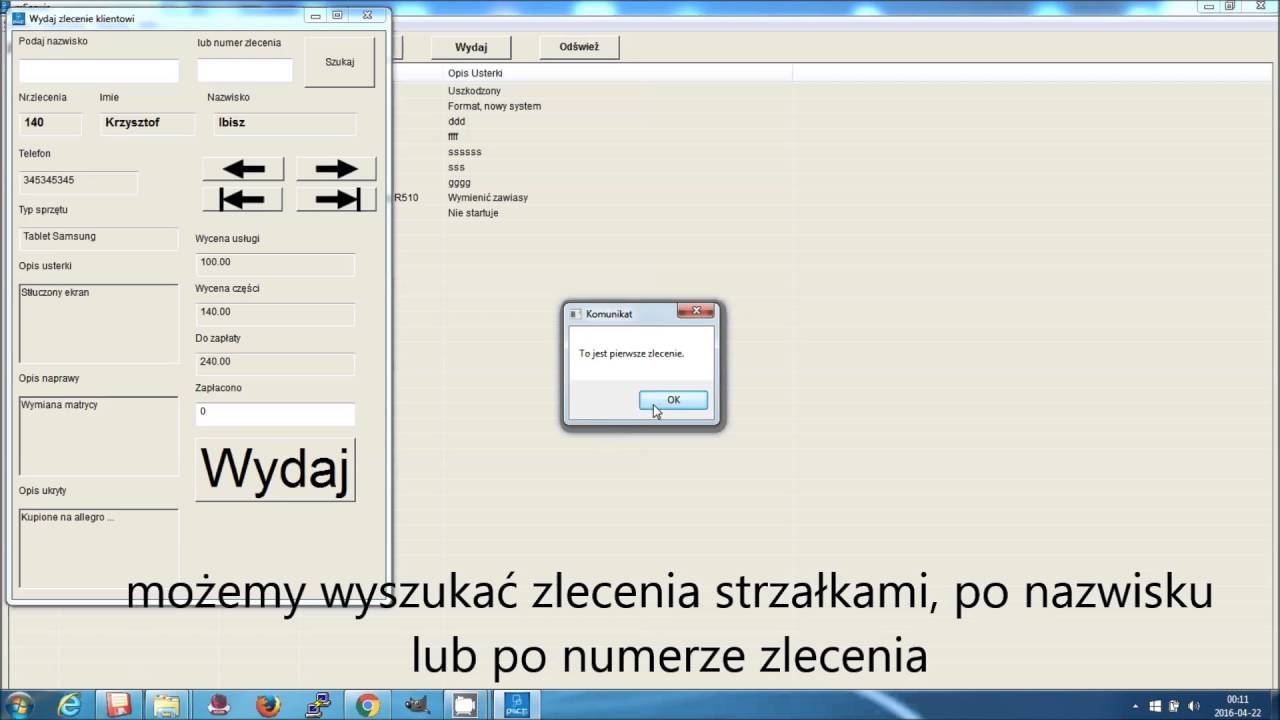Click the Opis usterki text area
Screen dimensions: 1280x720
[99, 323]
